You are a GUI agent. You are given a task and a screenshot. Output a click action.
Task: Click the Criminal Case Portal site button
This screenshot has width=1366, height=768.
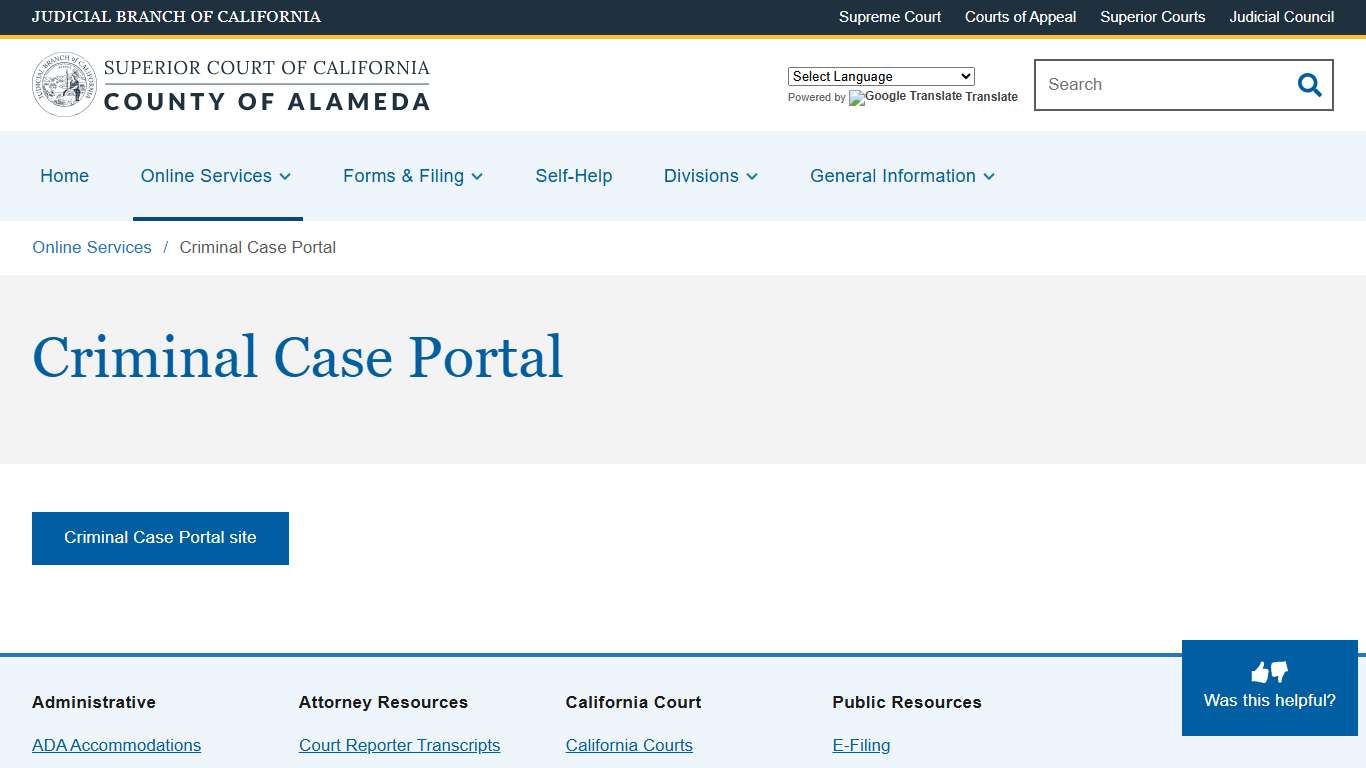160,538
